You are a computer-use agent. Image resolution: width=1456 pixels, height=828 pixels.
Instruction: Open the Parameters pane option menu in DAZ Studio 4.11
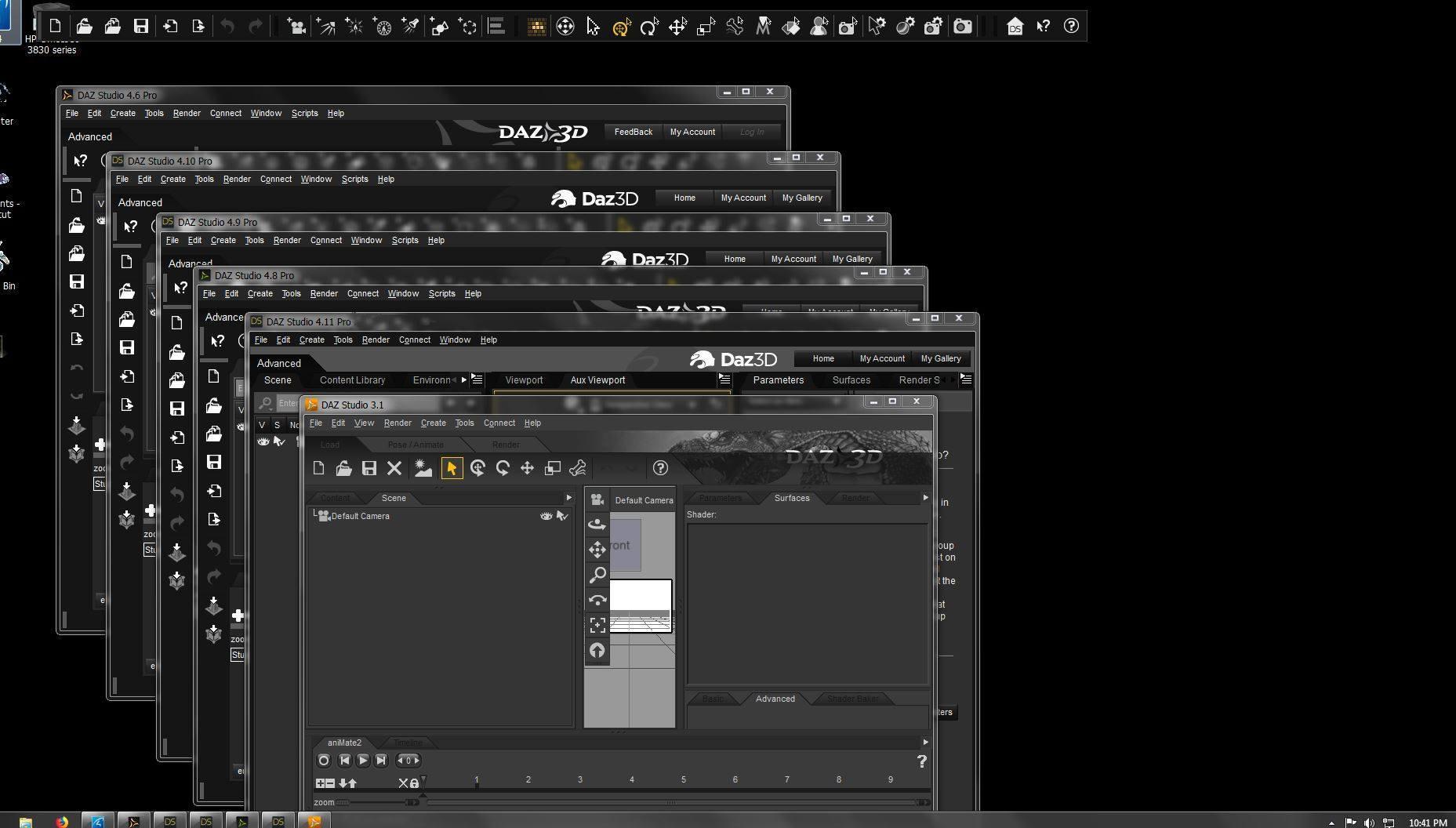(966, 379)
